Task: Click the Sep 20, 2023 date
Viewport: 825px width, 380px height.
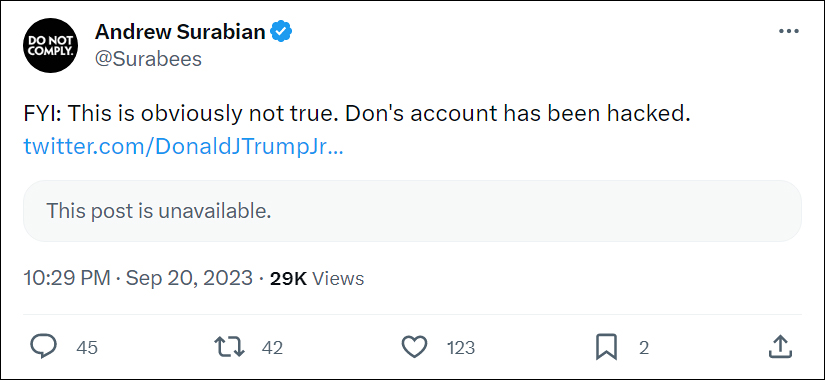Action: coord(189,278)
